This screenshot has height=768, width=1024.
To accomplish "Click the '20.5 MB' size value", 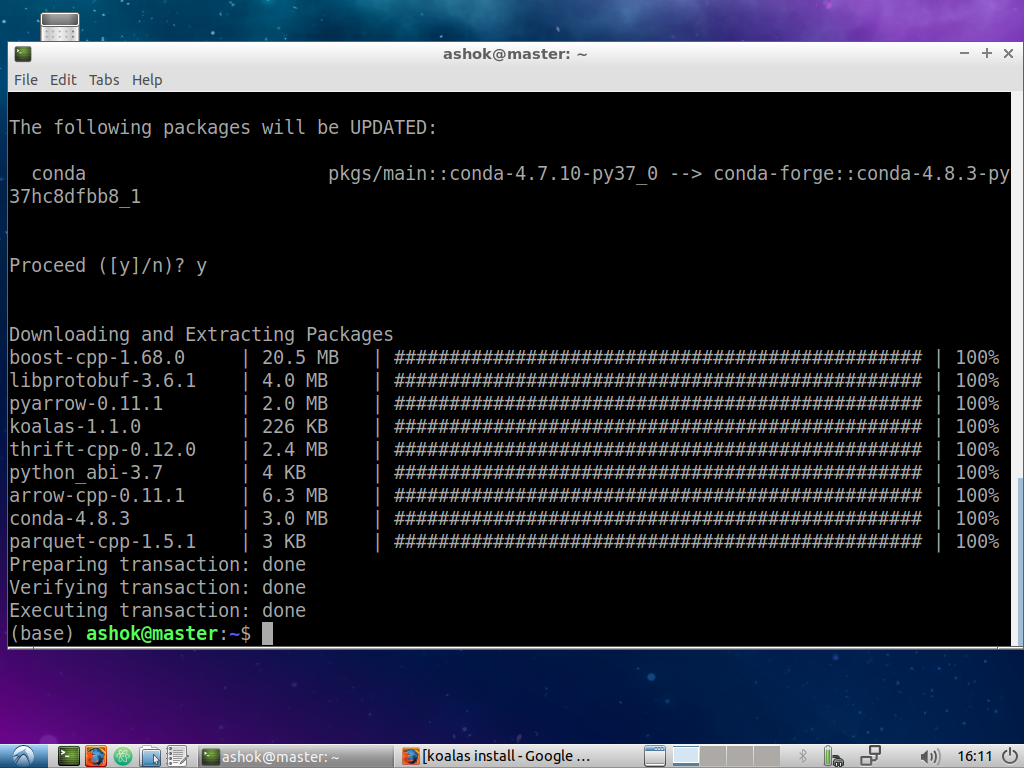I will coord(300,357).
